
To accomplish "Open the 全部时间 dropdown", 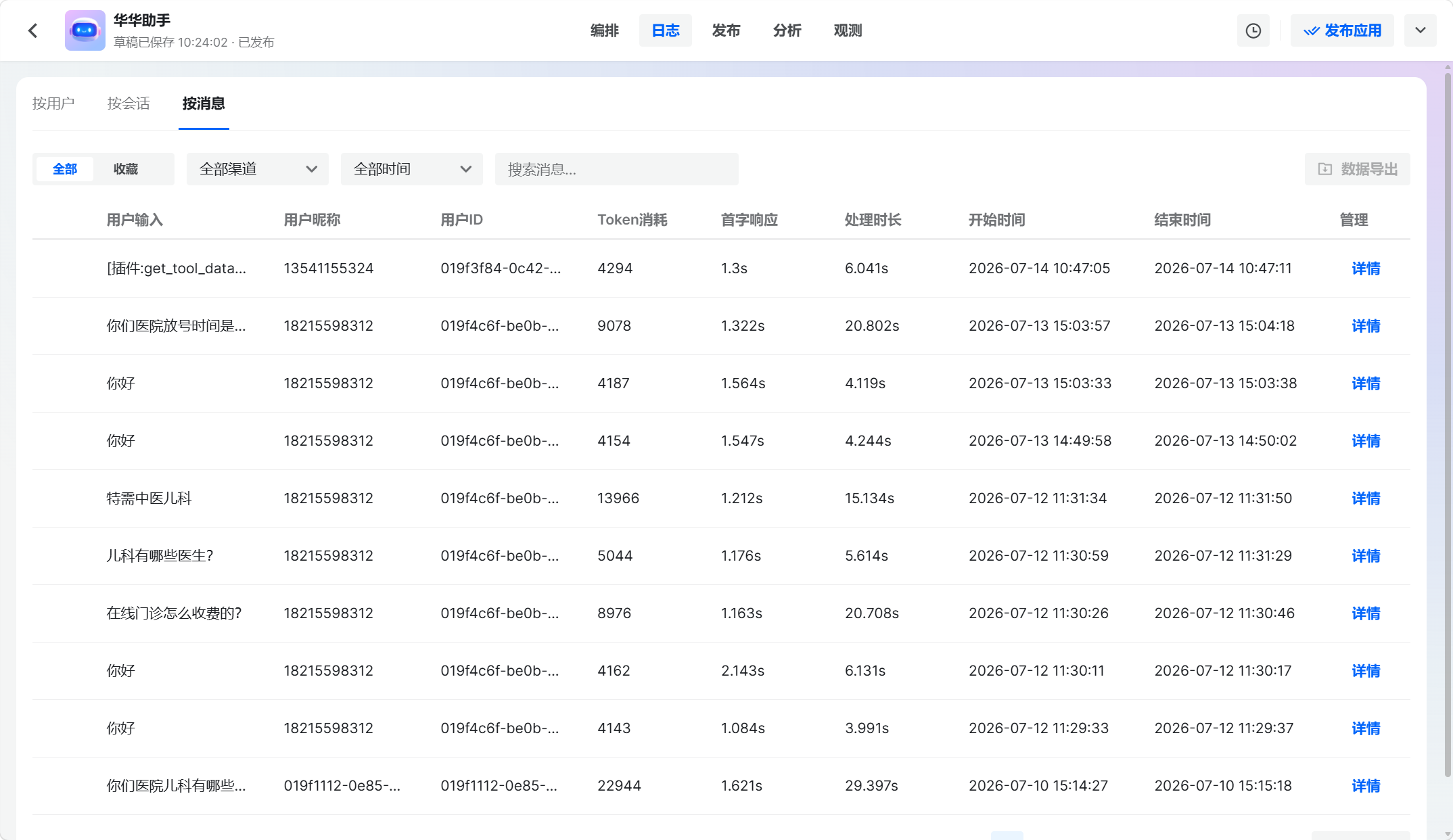I will (412, 169).
